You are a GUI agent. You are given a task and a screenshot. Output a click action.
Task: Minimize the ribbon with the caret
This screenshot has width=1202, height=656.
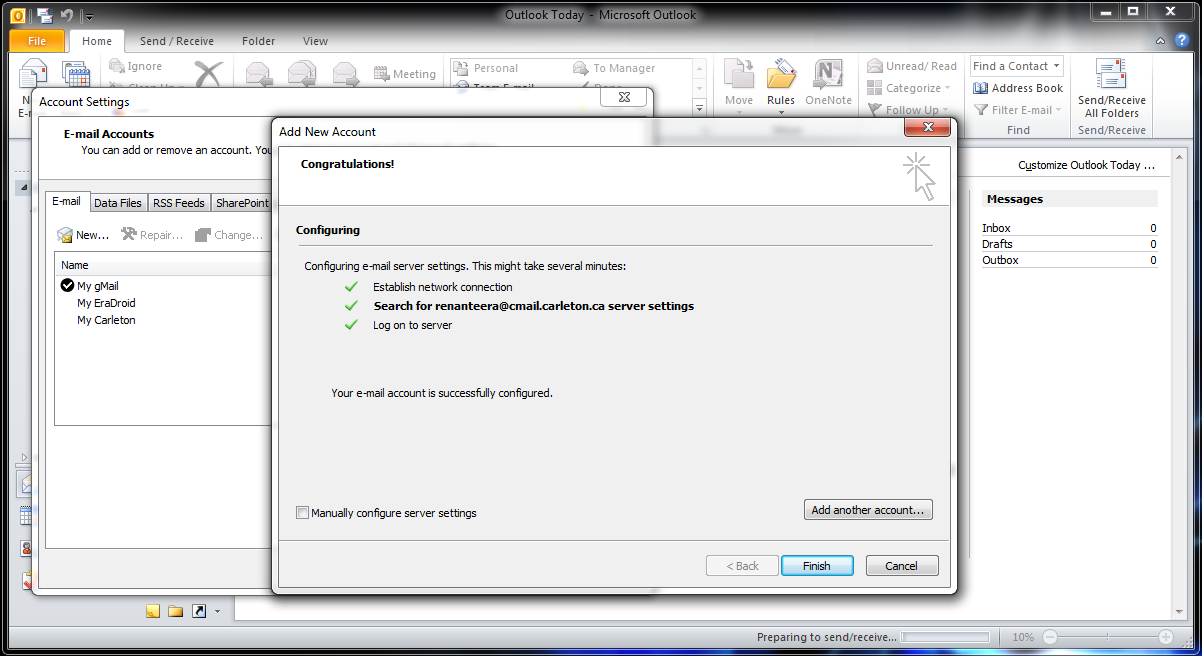click(x=1159, y=41)
